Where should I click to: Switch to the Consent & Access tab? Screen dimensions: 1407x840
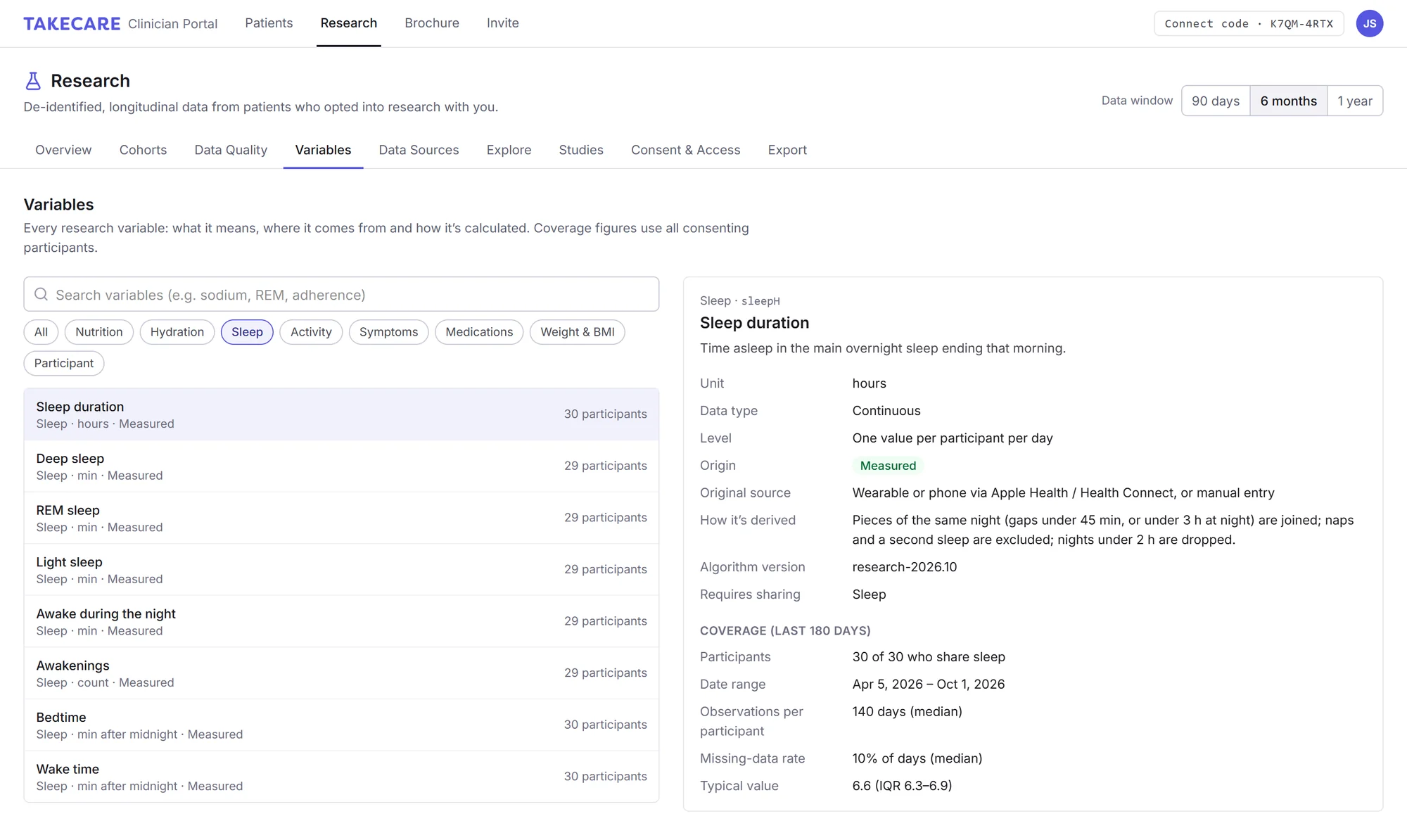coord(685,150)
